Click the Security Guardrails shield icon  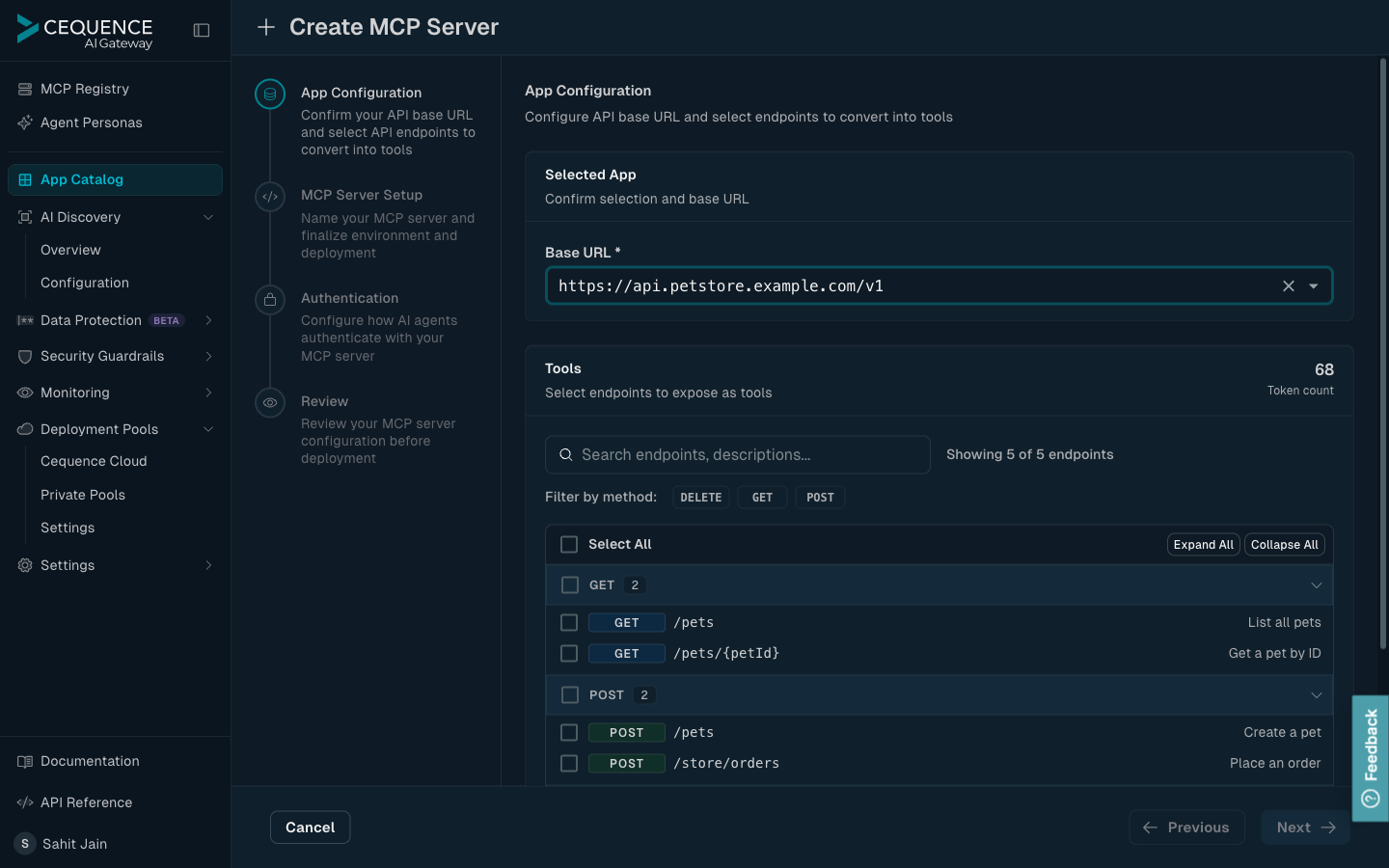(25, 356)
